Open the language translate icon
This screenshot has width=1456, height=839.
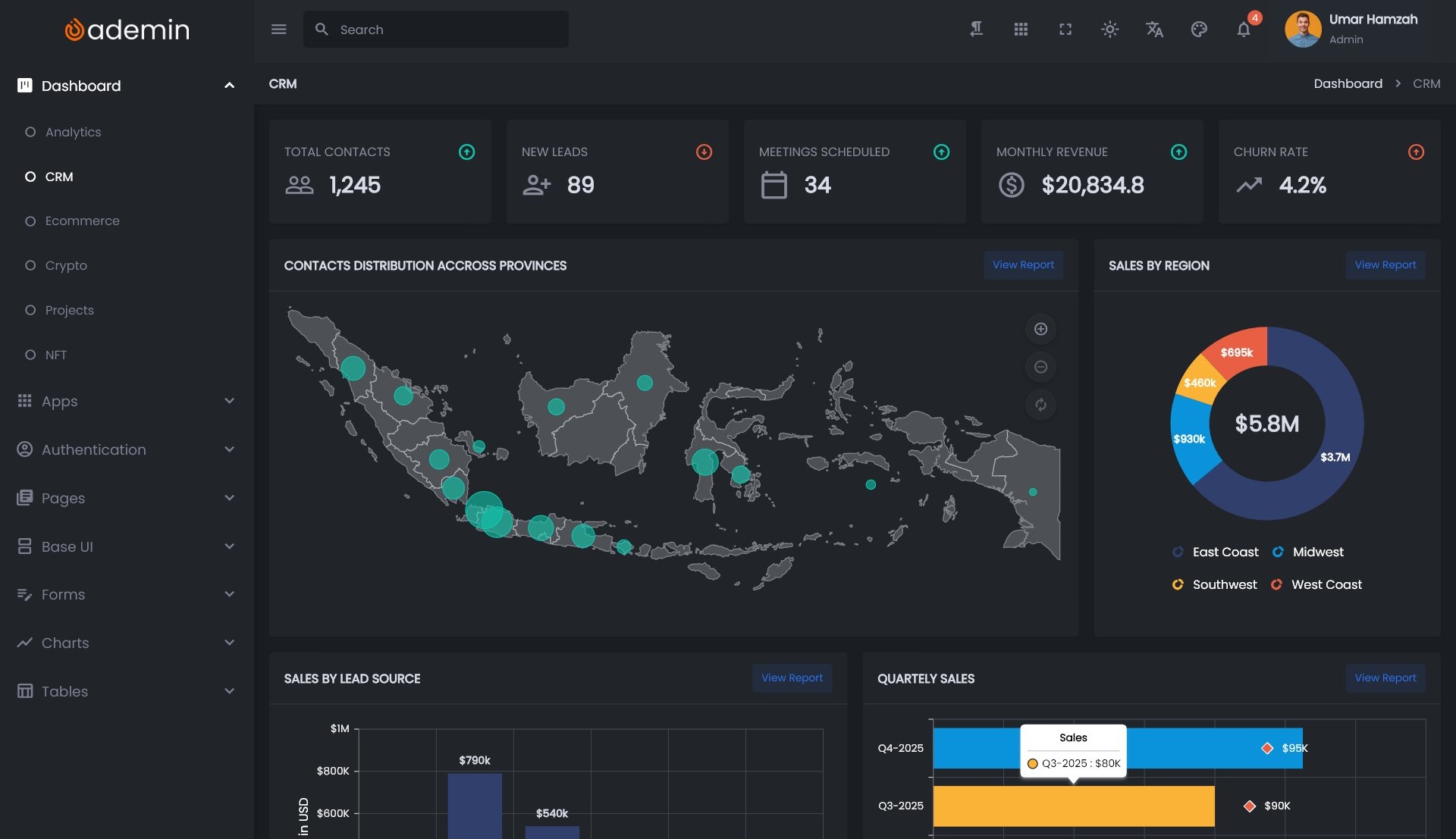click(1154, 30)
